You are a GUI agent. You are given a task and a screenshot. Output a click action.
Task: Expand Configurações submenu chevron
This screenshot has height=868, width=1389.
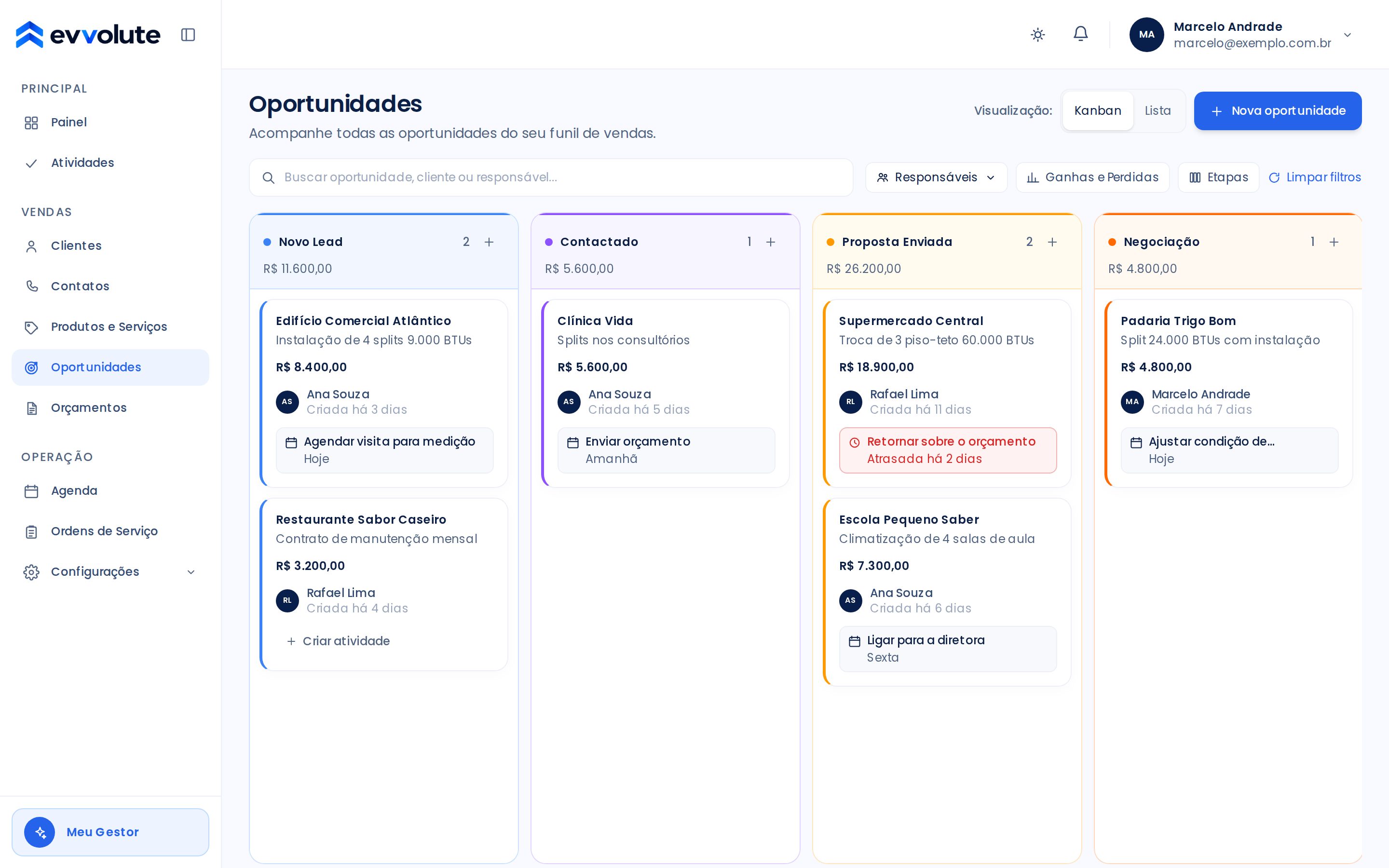pos(191,572)
